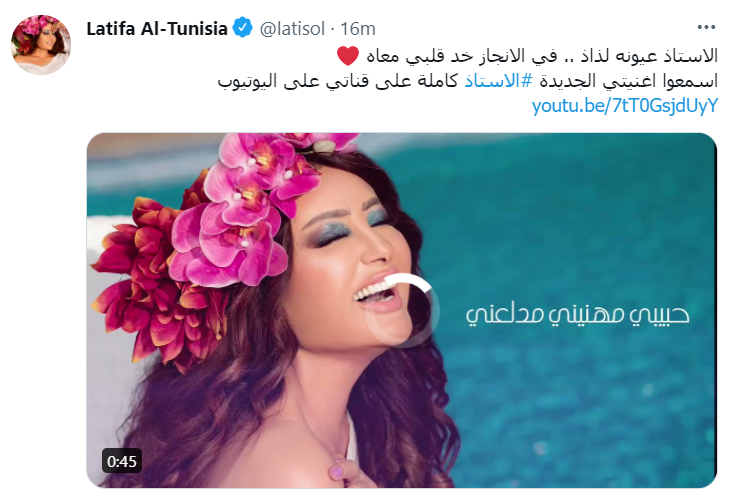733x497 pixels.
Task: Select the tweet's second line about YouTube channel
Action: pos(467,80)
